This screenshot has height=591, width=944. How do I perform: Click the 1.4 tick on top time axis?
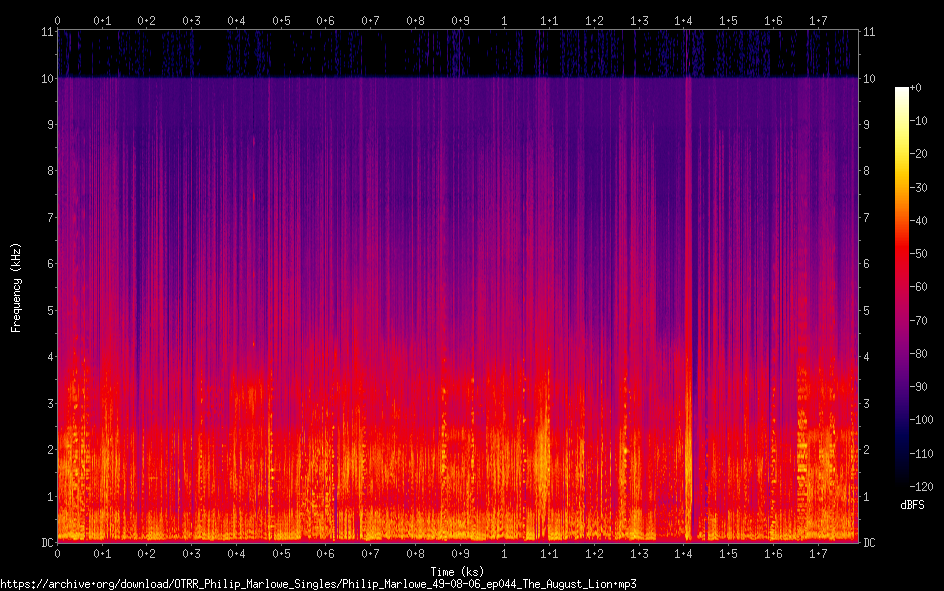click(683, 20)
